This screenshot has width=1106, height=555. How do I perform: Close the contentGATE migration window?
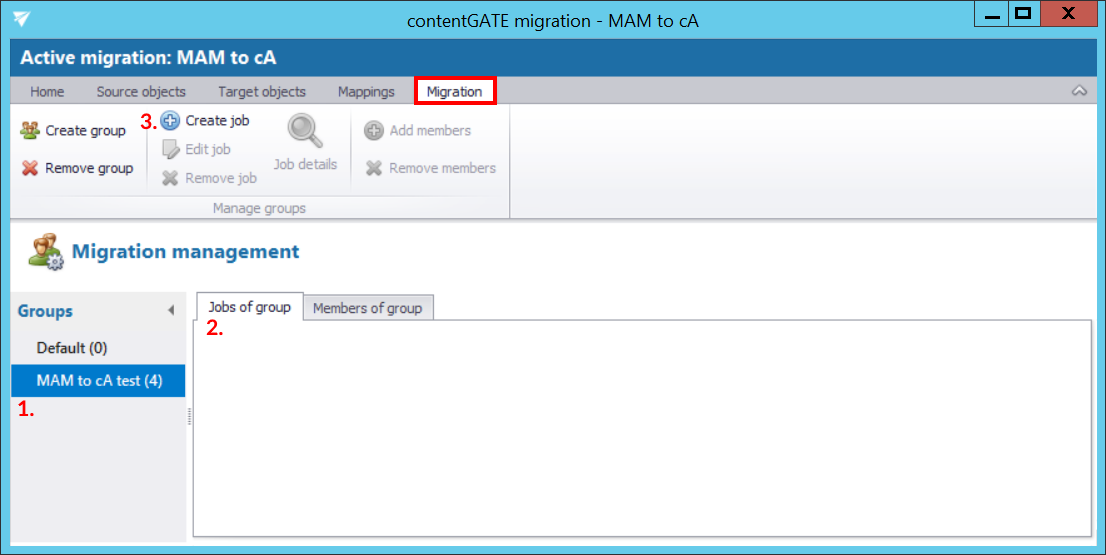[1068, 14]
